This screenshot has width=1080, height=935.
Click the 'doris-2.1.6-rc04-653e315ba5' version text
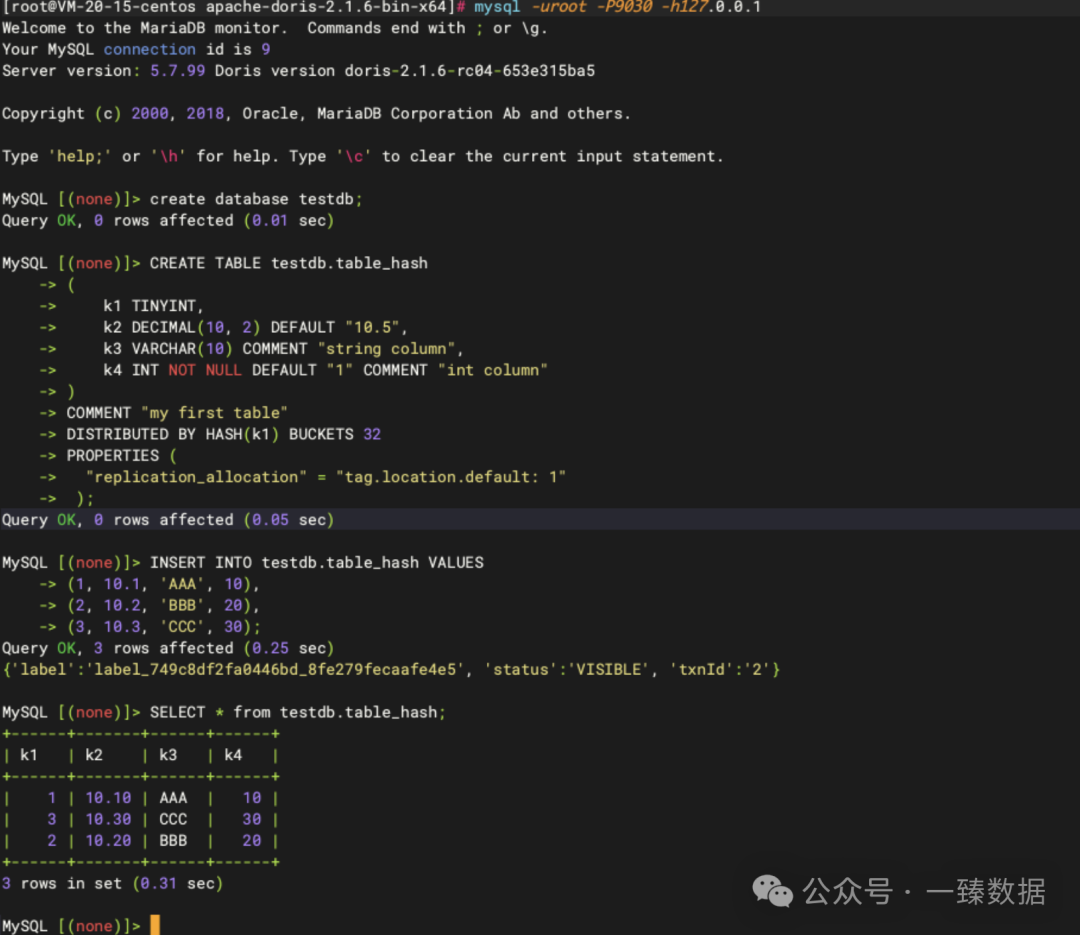click(470, 71)
